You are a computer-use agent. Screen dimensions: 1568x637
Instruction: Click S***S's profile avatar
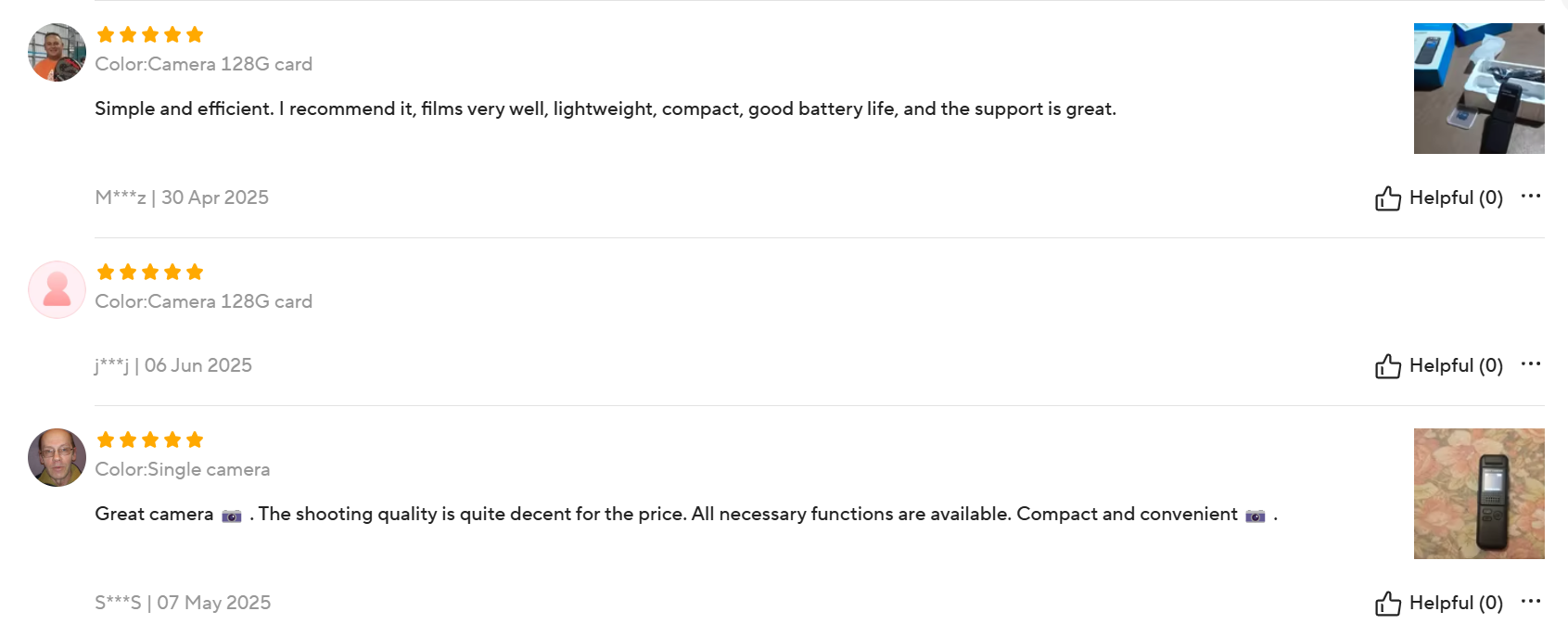point(57,457)
